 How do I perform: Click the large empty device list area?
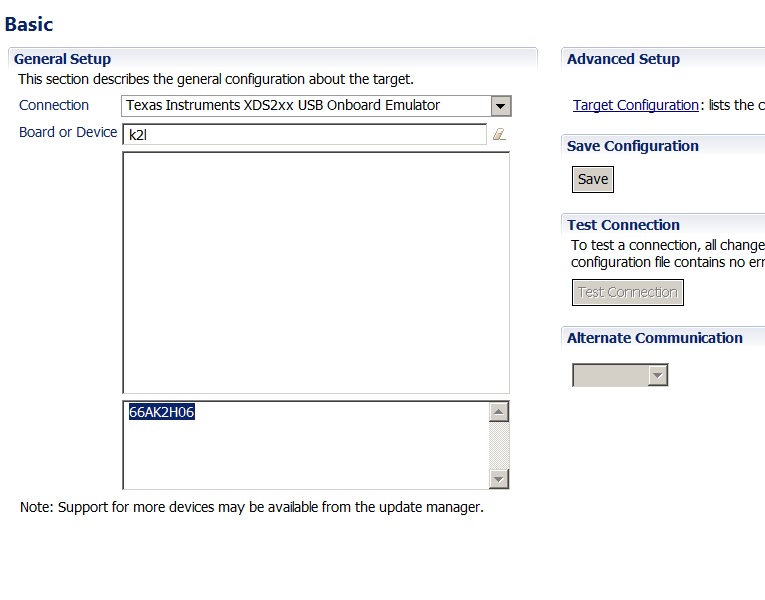[x=316, y=272]
